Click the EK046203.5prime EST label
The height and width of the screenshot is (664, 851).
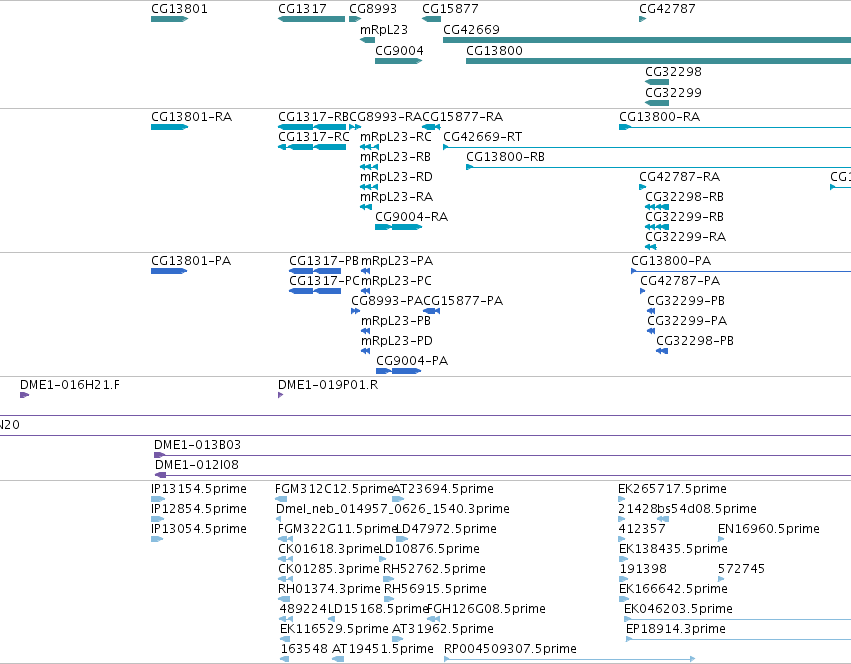678,609
